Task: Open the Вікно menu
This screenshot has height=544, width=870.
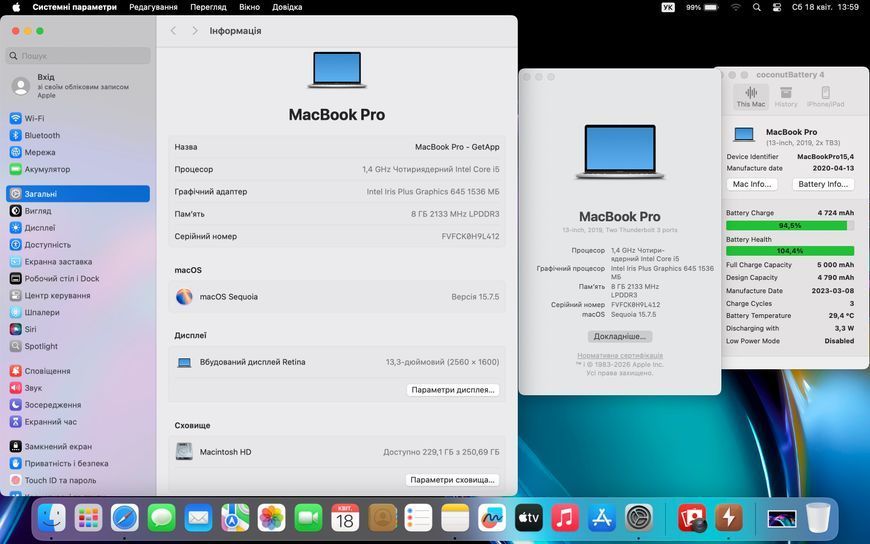Action: click(x=249, y=7)
